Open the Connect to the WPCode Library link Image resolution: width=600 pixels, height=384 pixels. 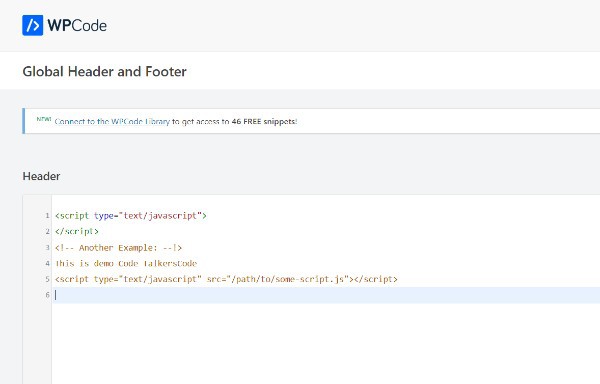coord(112,121)
